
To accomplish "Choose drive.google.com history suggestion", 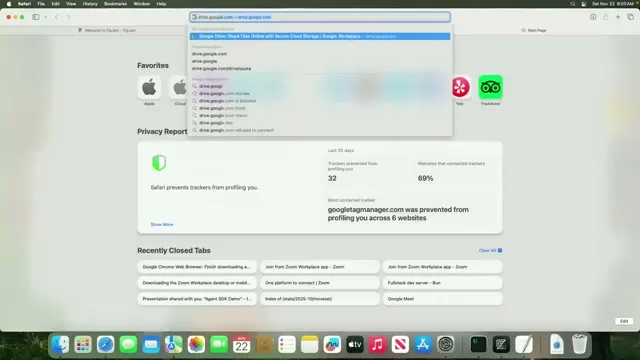I will (320, 54).
